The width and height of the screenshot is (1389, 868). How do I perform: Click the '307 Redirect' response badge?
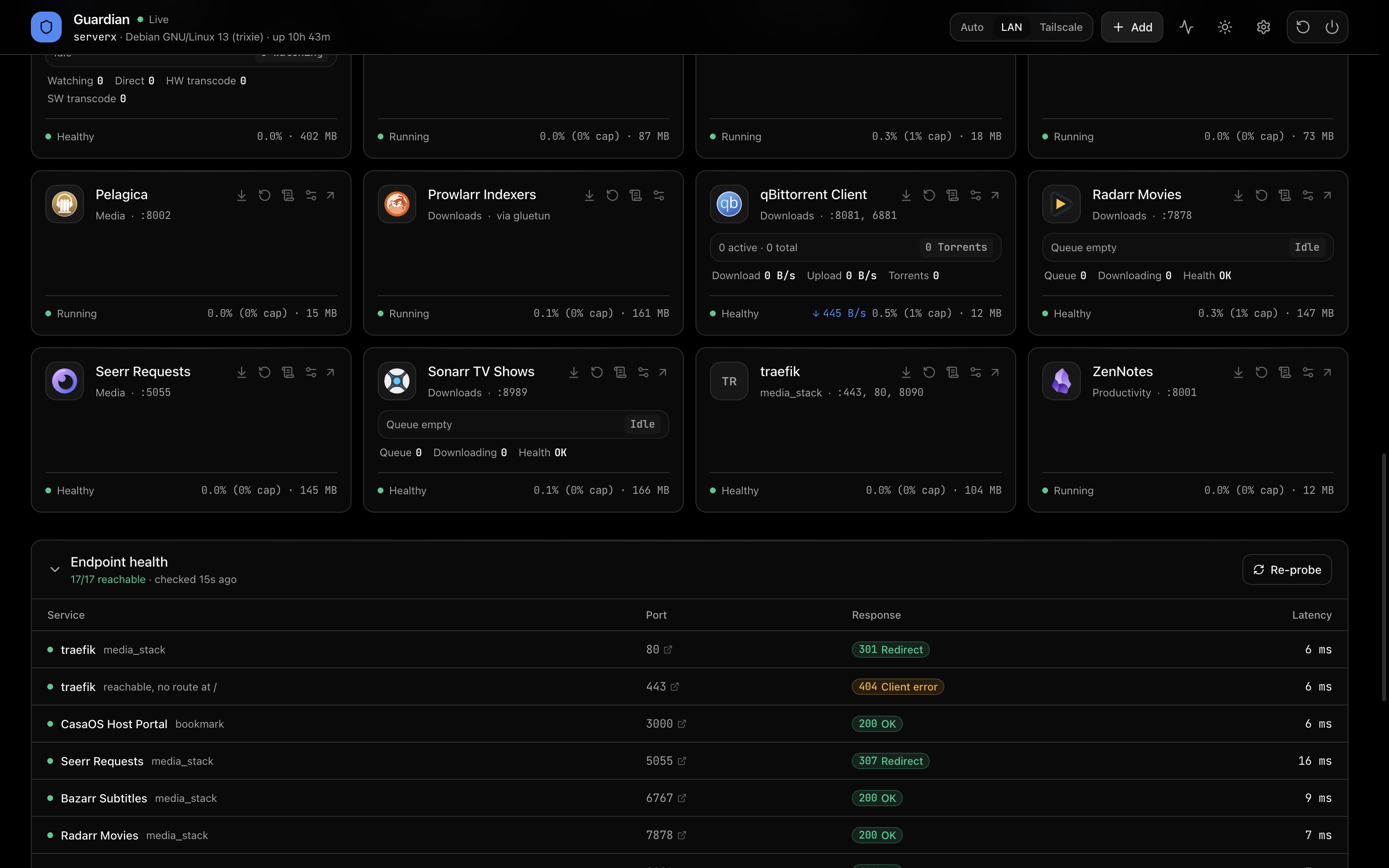point(890,761)
